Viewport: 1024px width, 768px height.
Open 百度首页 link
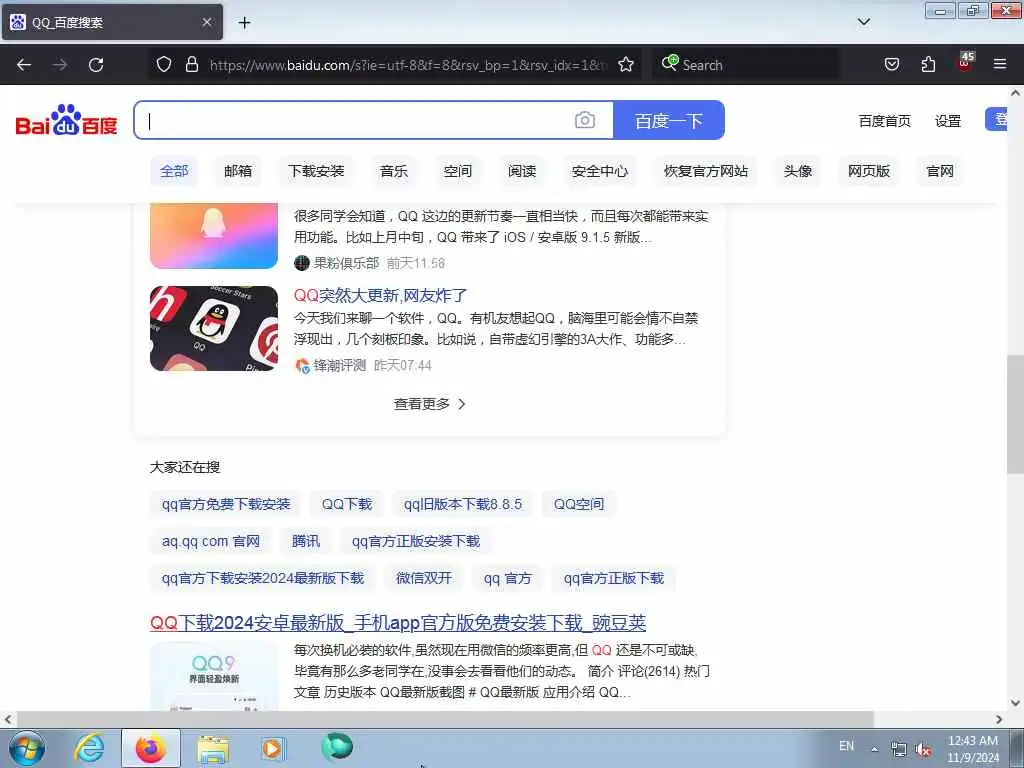click(x=884, y=121)
